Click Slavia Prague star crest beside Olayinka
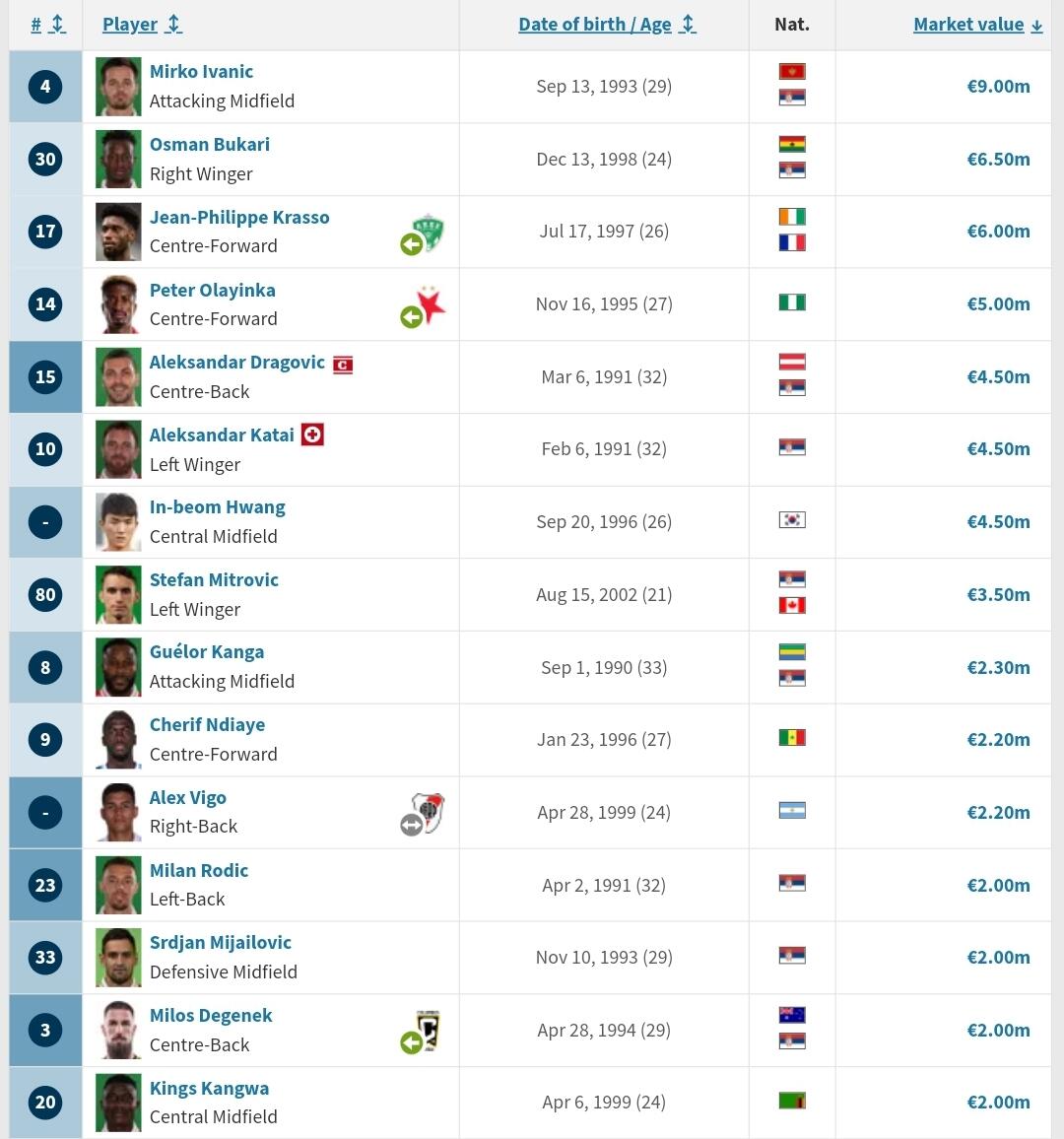This screenshot has width=1064, height=1139. (x=431, y=305)
